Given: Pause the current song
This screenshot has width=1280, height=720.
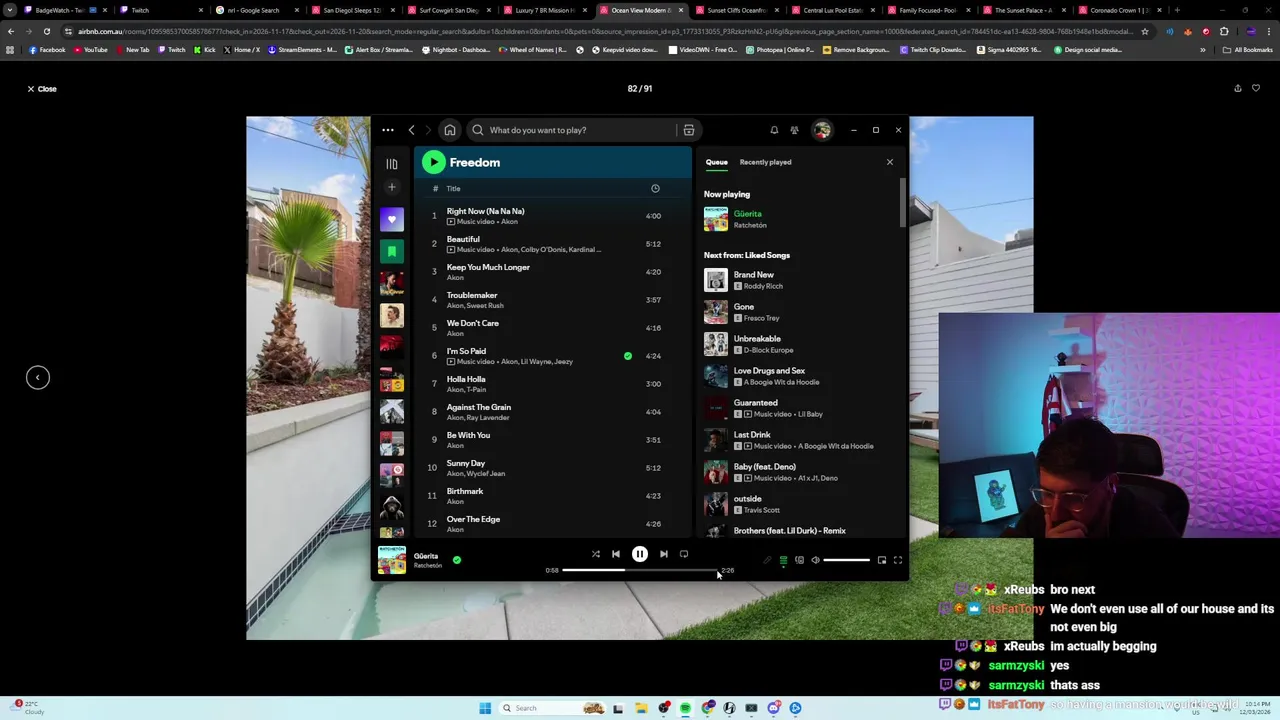Looking at the screenshot, I should 640,554.
